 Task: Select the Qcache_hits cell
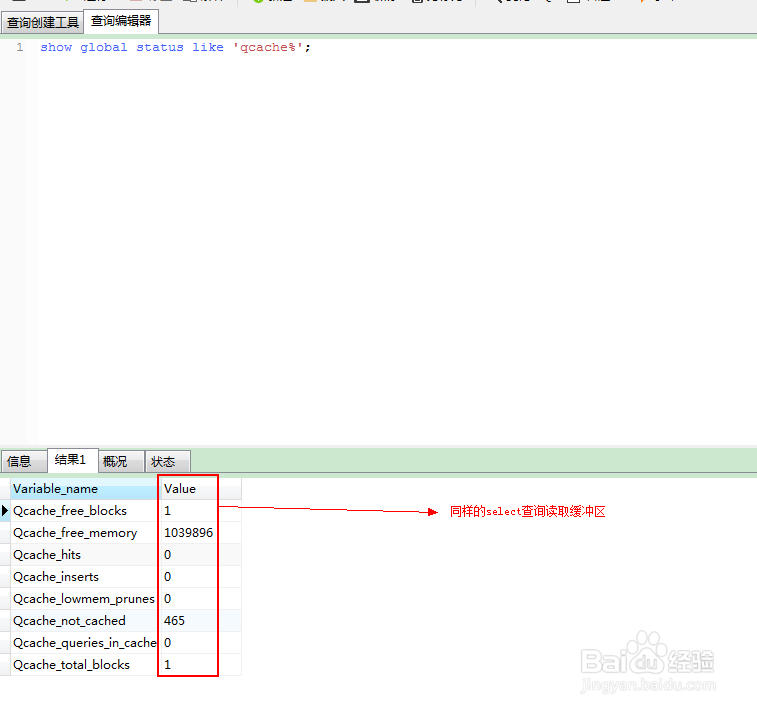tap(85, 555)
